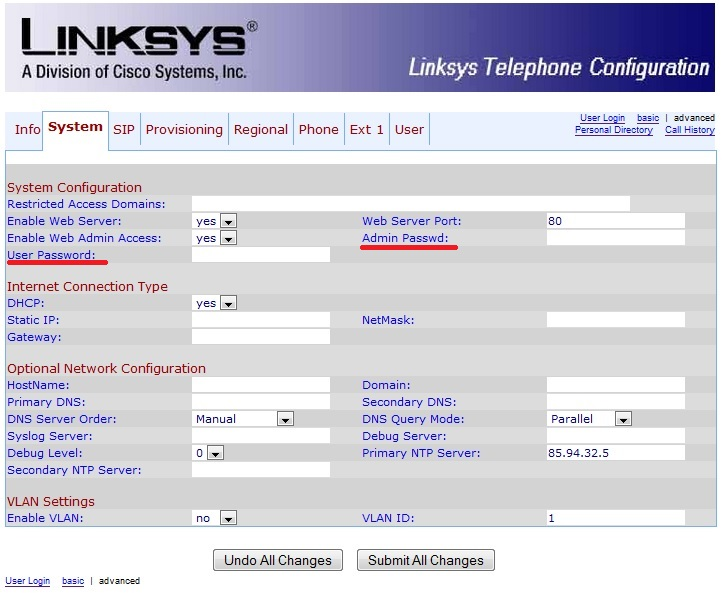Click the NetMask input field

tap(616, 320)
